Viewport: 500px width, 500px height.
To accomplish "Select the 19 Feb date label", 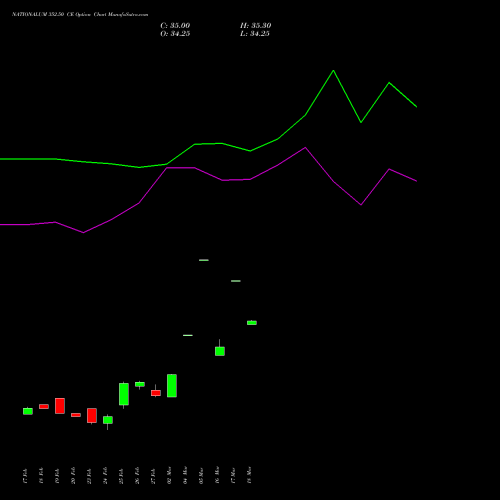I will (x=57, y=476).
